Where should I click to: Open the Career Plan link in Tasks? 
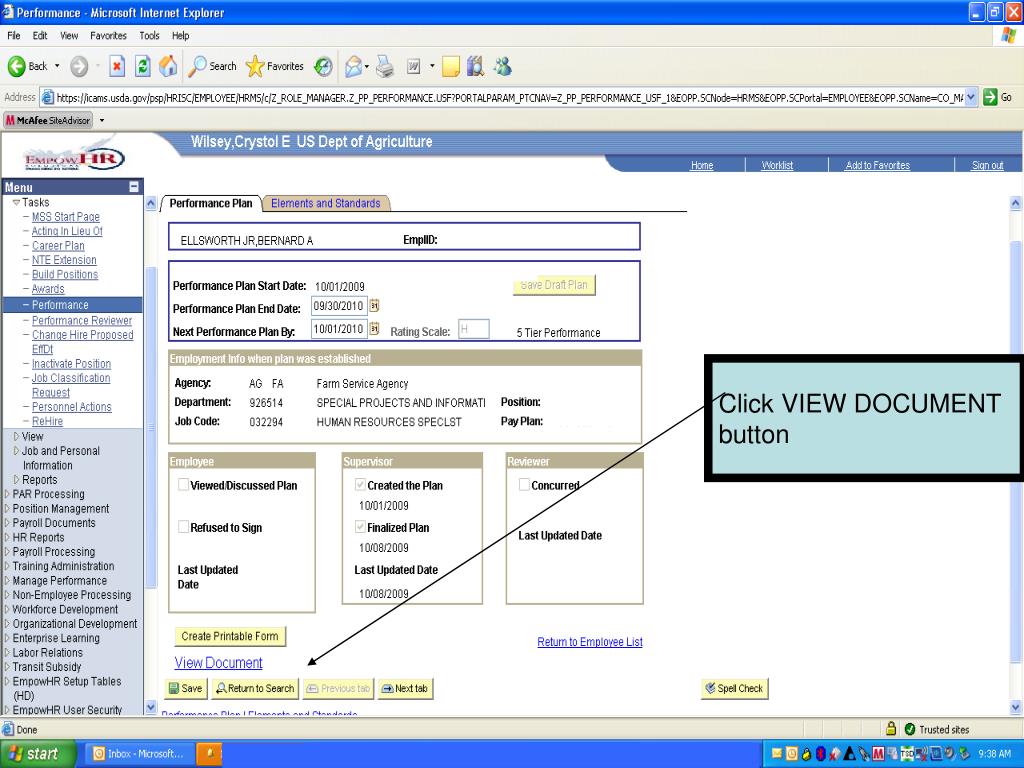pyautogui.click(x=58, y=246)
